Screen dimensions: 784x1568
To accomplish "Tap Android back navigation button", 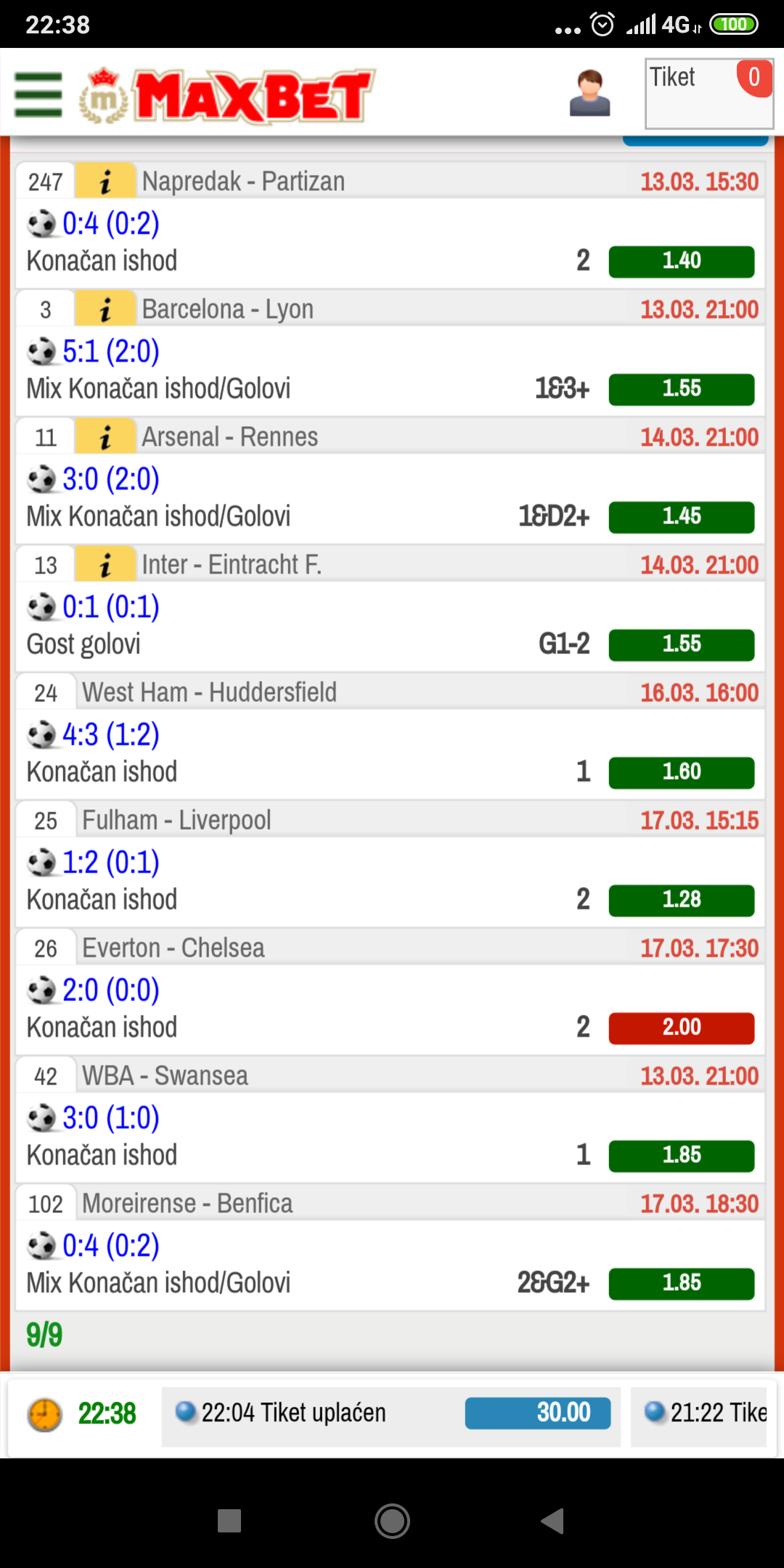I will (552, 1521).
